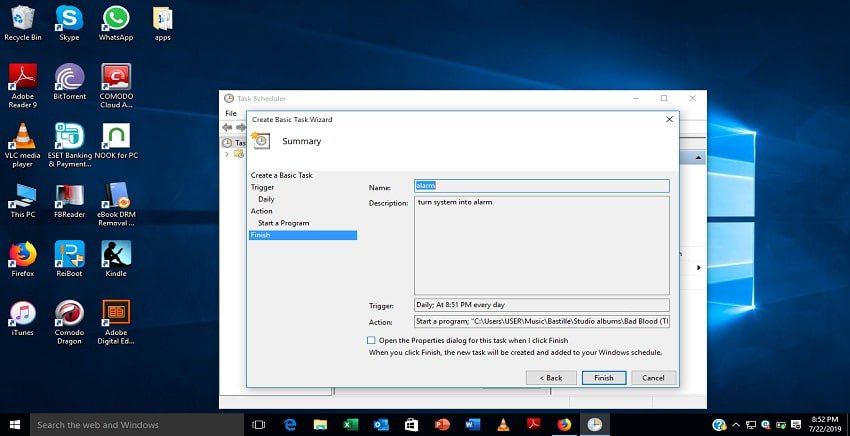
Task: Launch Excel from the taskbar
Action: tap(351, 425)
